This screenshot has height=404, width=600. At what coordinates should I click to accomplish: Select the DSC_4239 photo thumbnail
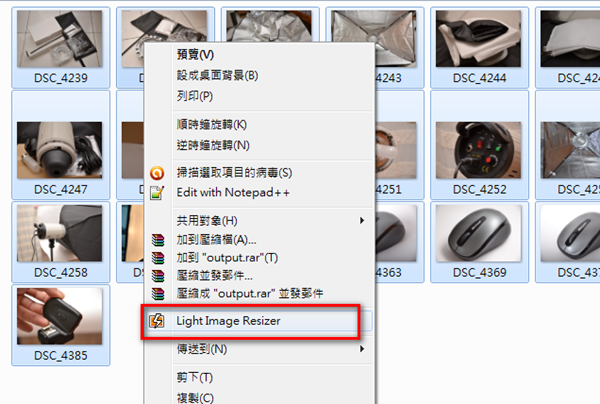pyautogui.click(x=60, y=47)
